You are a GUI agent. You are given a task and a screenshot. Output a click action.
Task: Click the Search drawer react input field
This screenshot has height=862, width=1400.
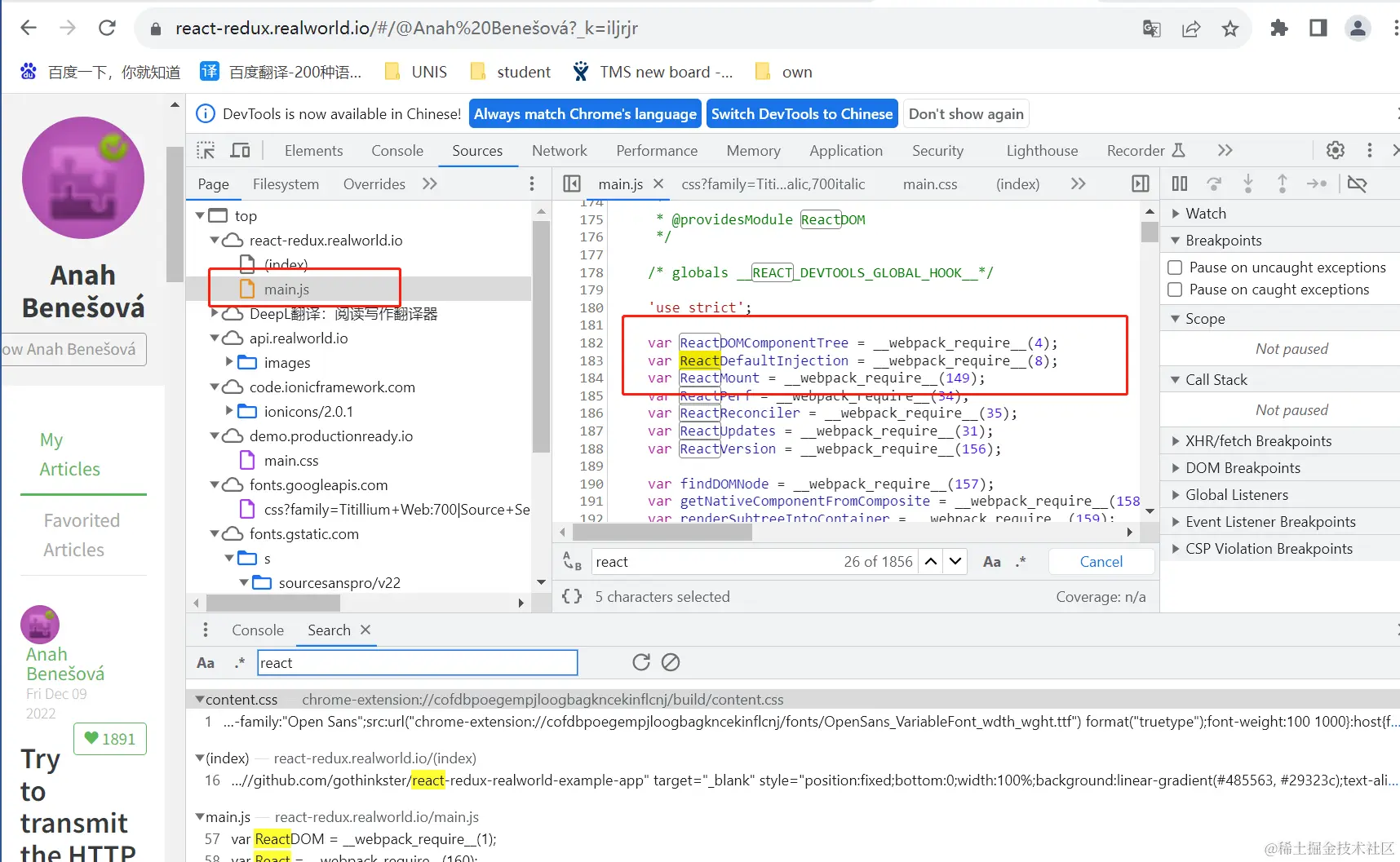[418, 662]
